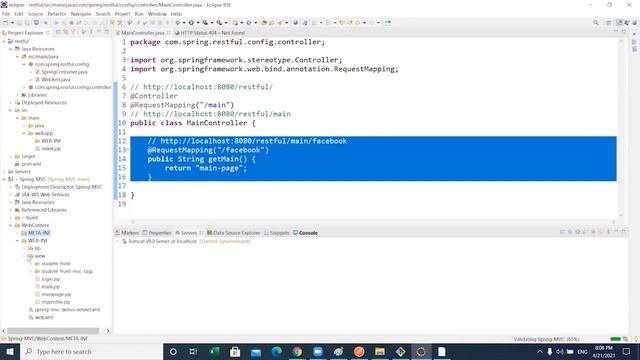This screenshot has height=360, width=640.
Task: Select SpringContainer.java in Project Explorer
Action: click(x=64, y=72)
